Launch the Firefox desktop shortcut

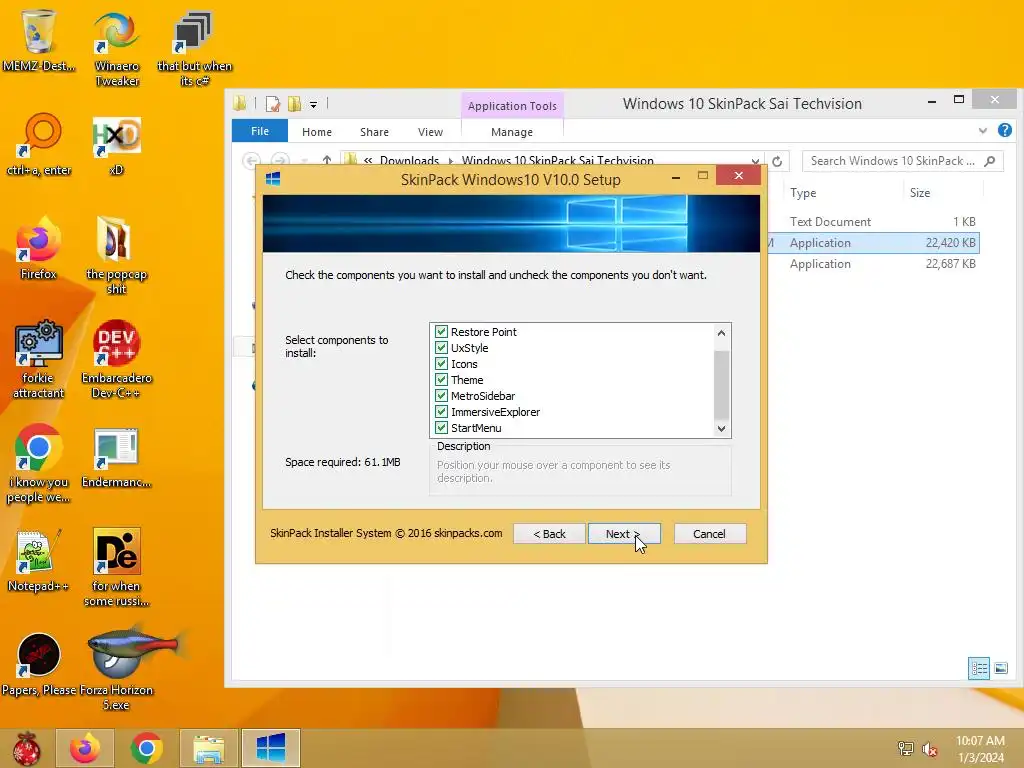coord(38,248)
